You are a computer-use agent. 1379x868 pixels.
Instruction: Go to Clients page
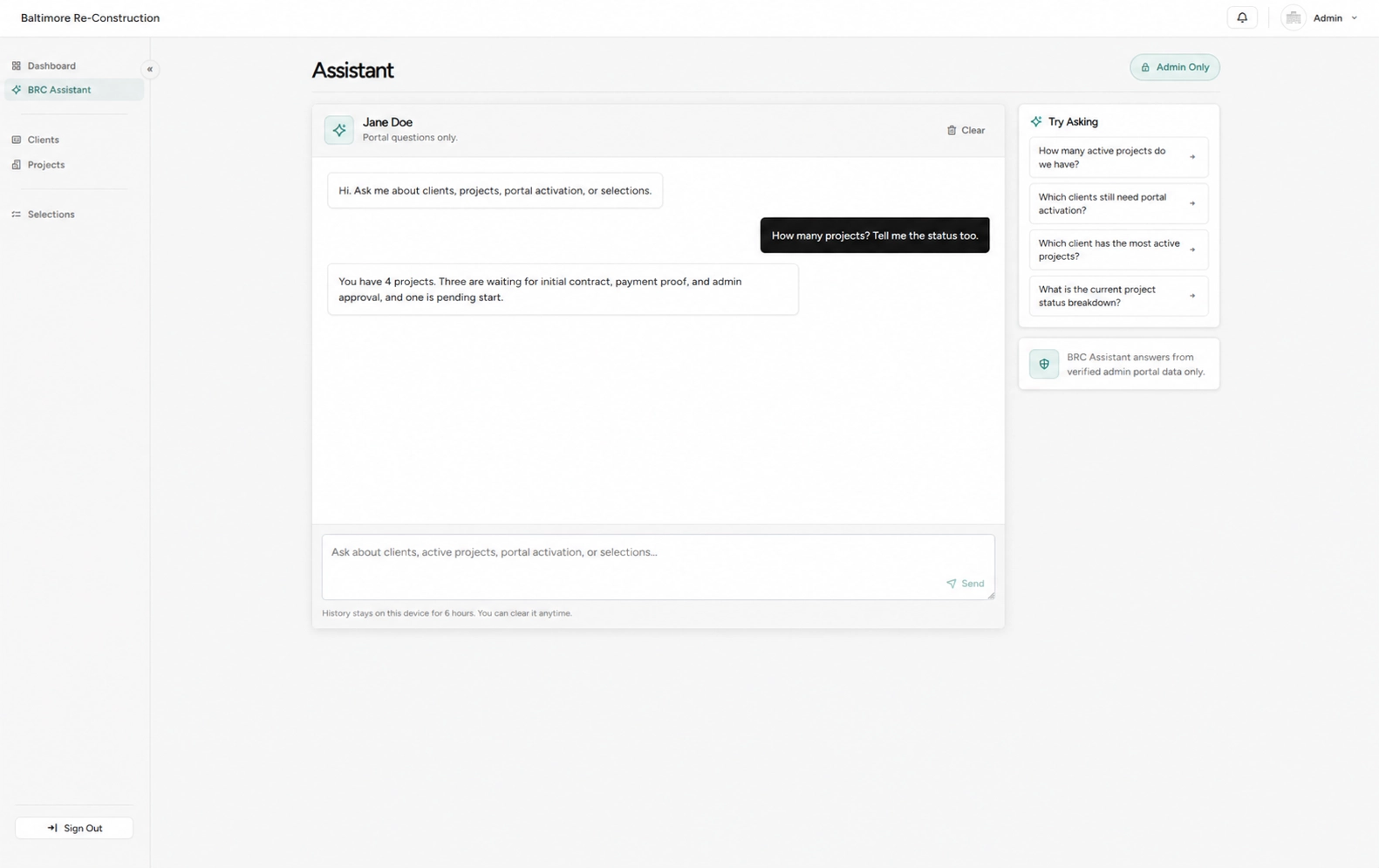click(74, 140)
